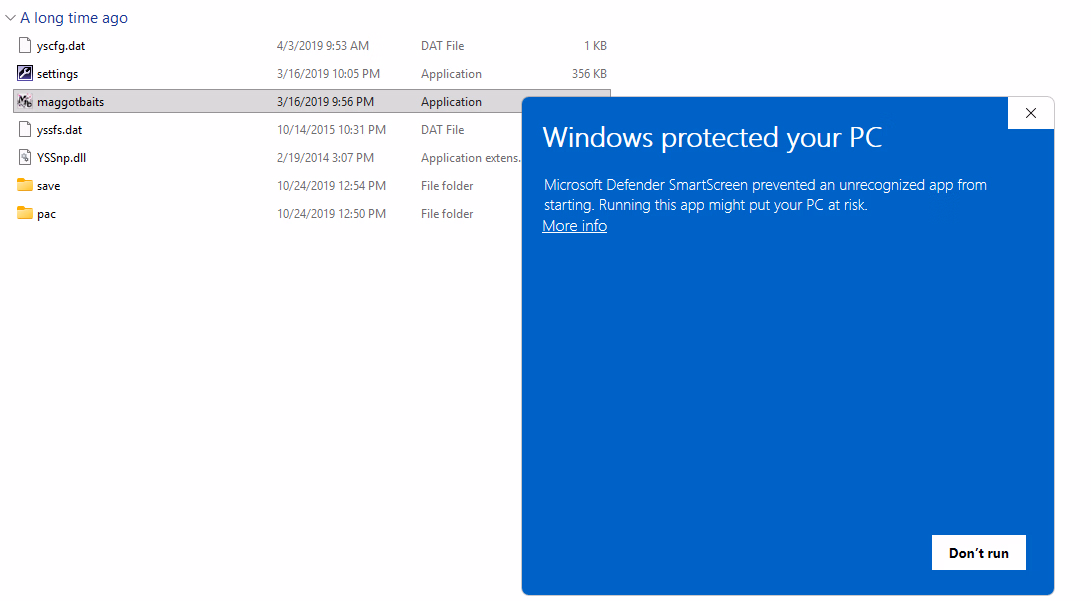Select the yssfs.dat file icon
Viewport: 1091px width, 601px height.
coord(25,129)
